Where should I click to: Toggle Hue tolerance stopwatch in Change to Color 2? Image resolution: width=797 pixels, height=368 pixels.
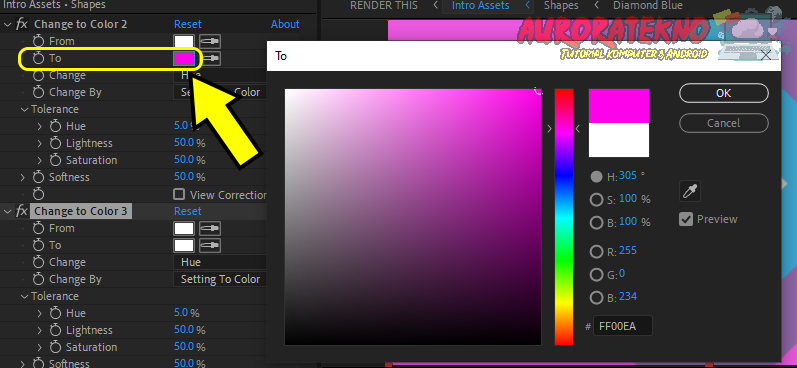(x=56, y=126)
